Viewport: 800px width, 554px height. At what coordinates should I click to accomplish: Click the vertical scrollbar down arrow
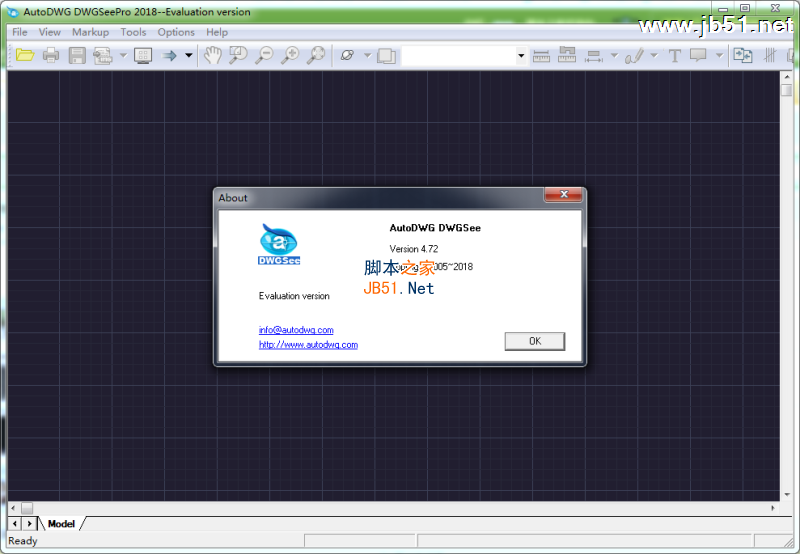(x=787, y=495)
